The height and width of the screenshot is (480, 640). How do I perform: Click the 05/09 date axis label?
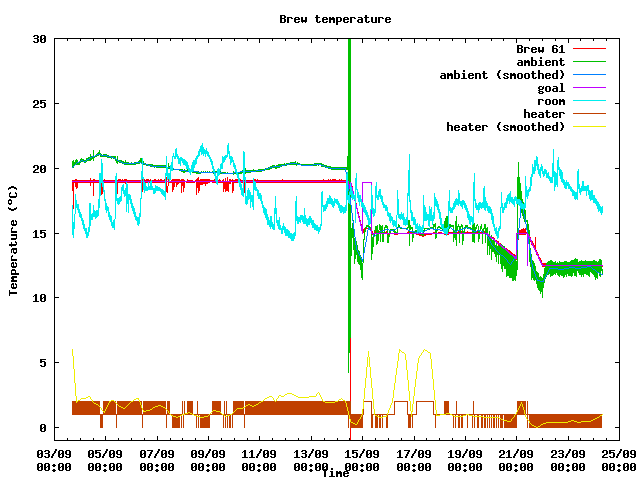(105, 454)
